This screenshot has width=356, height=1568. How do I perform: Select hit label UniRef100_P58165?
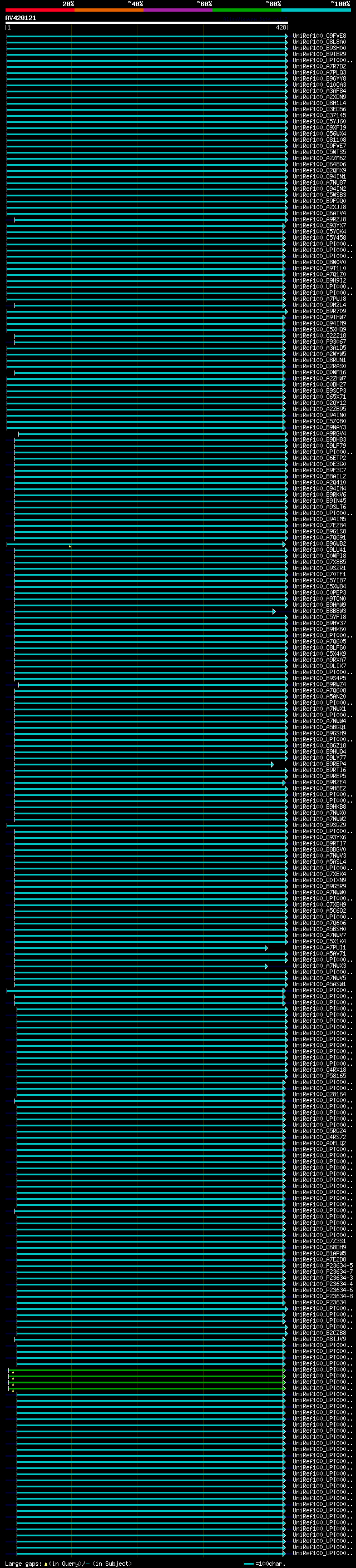(x=319, y=1077)
